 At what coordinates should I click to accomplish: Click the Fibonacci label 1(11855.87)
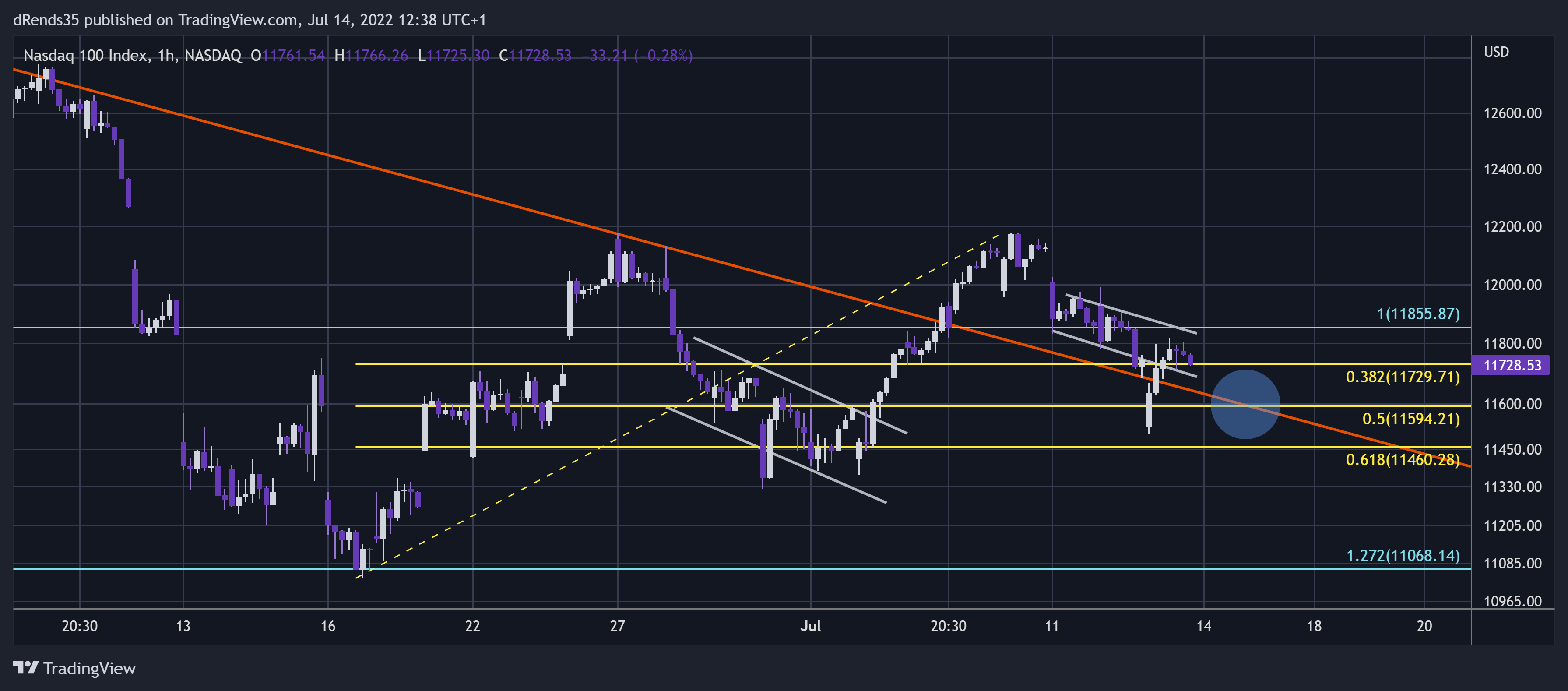pyautogui.click(x=1418, y=314)
